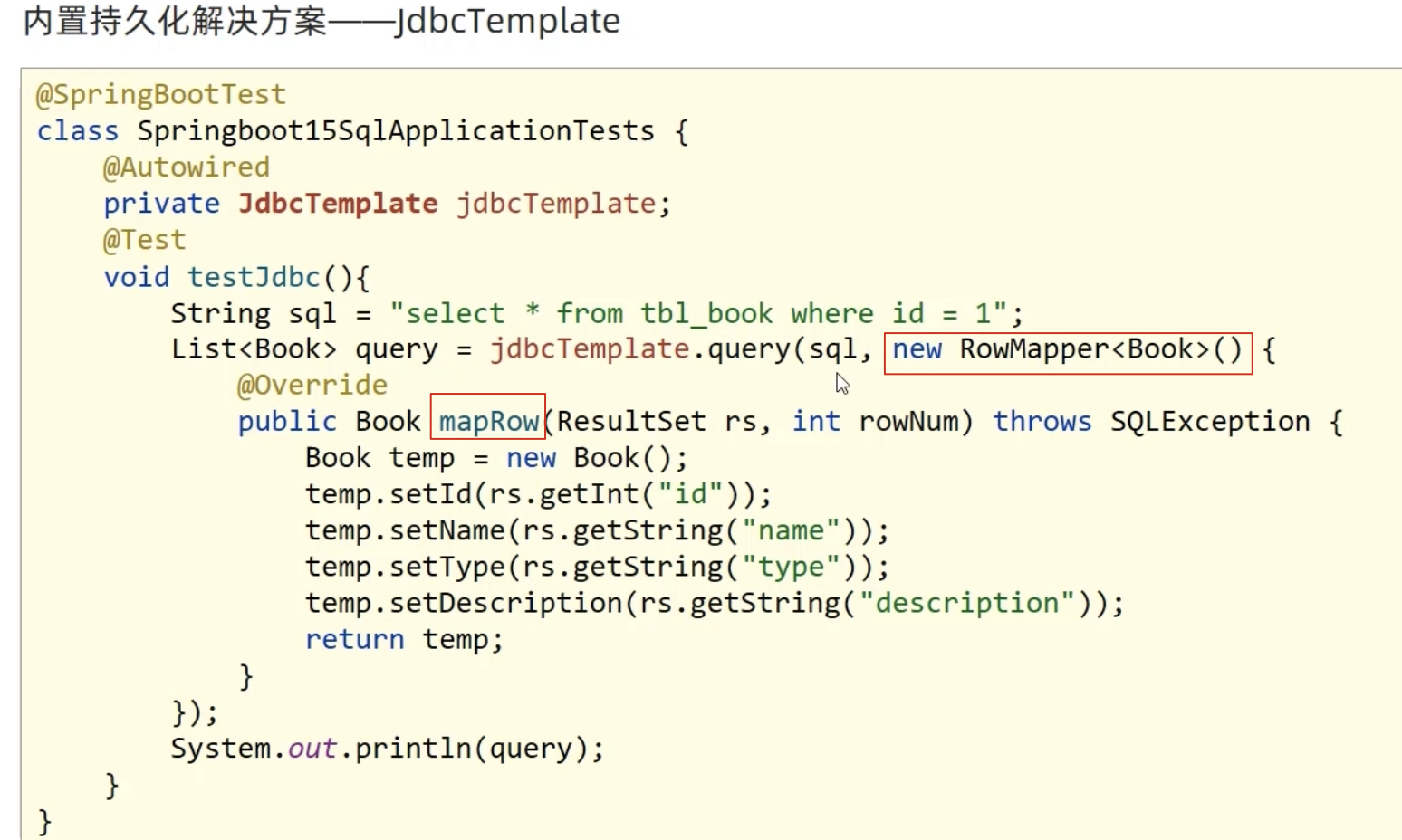This screenshot has width=1402, height=840.
Task: Click the @SpringBootTest annotation
Action: 160,94
